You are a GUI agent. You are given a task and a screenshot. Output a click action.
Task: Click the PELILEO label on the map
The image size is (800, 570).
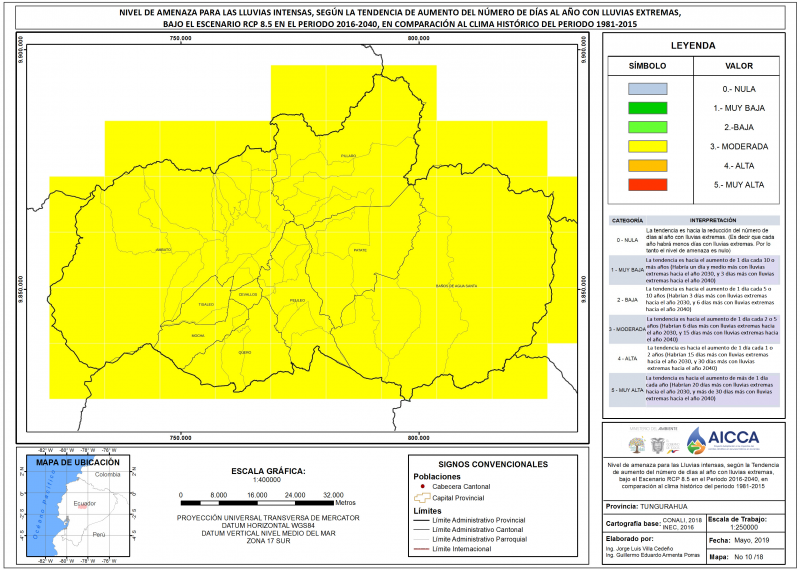[x=297, y=301]
